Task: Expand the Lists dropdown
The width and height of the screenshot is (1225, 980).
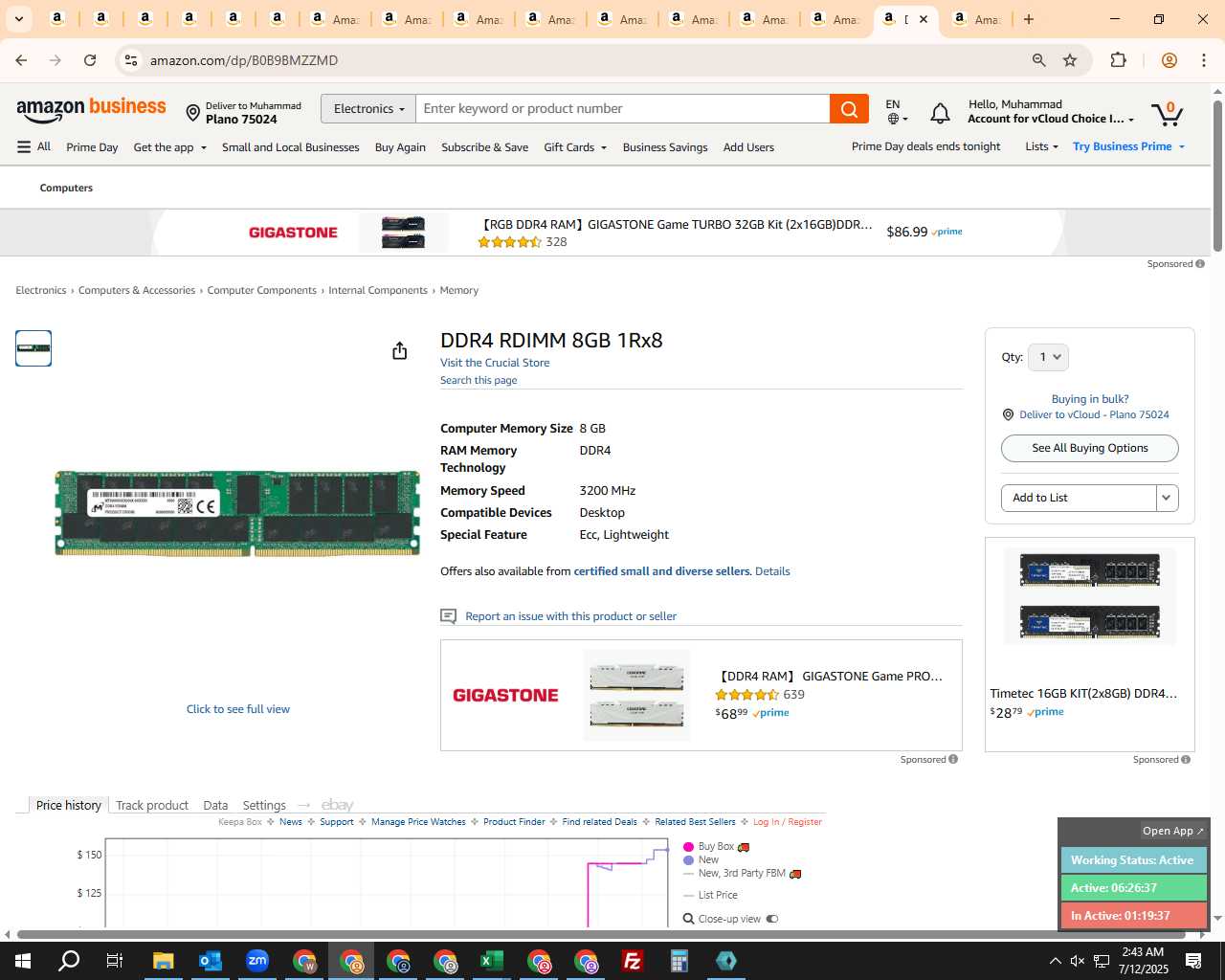Action: point(1041,146)
